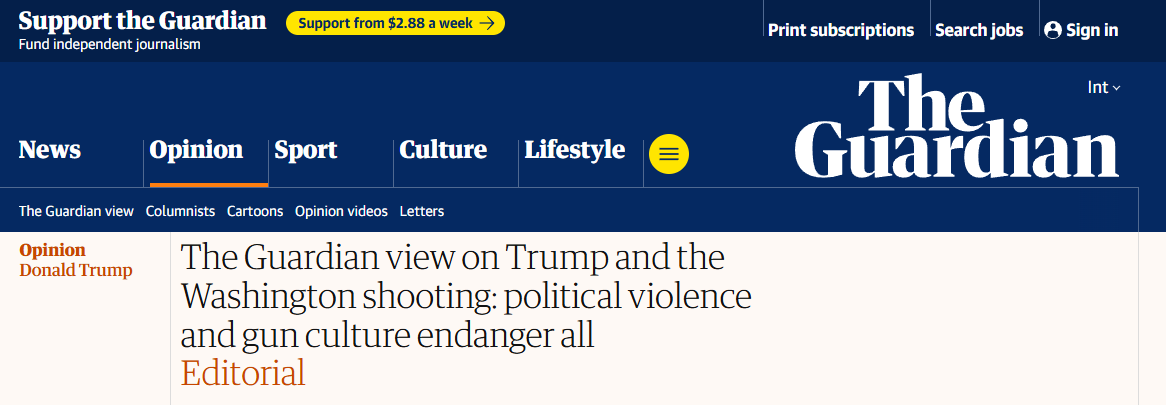
Task: Open the News section
Action: click(x=50, y=150)
